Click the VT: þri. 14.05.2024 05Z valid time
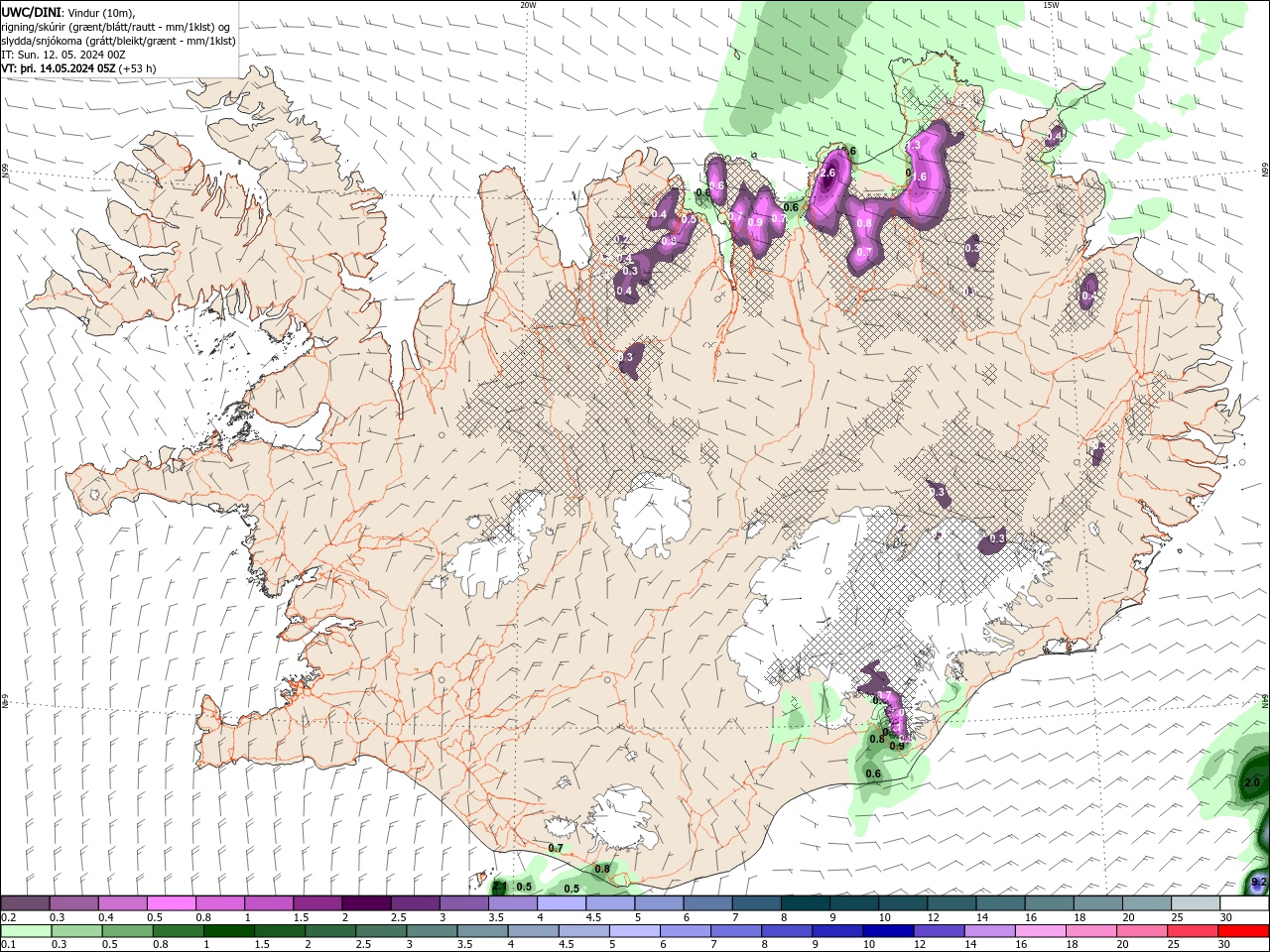The width and height of the screenshot is (1270, 952). click(58, 68)
